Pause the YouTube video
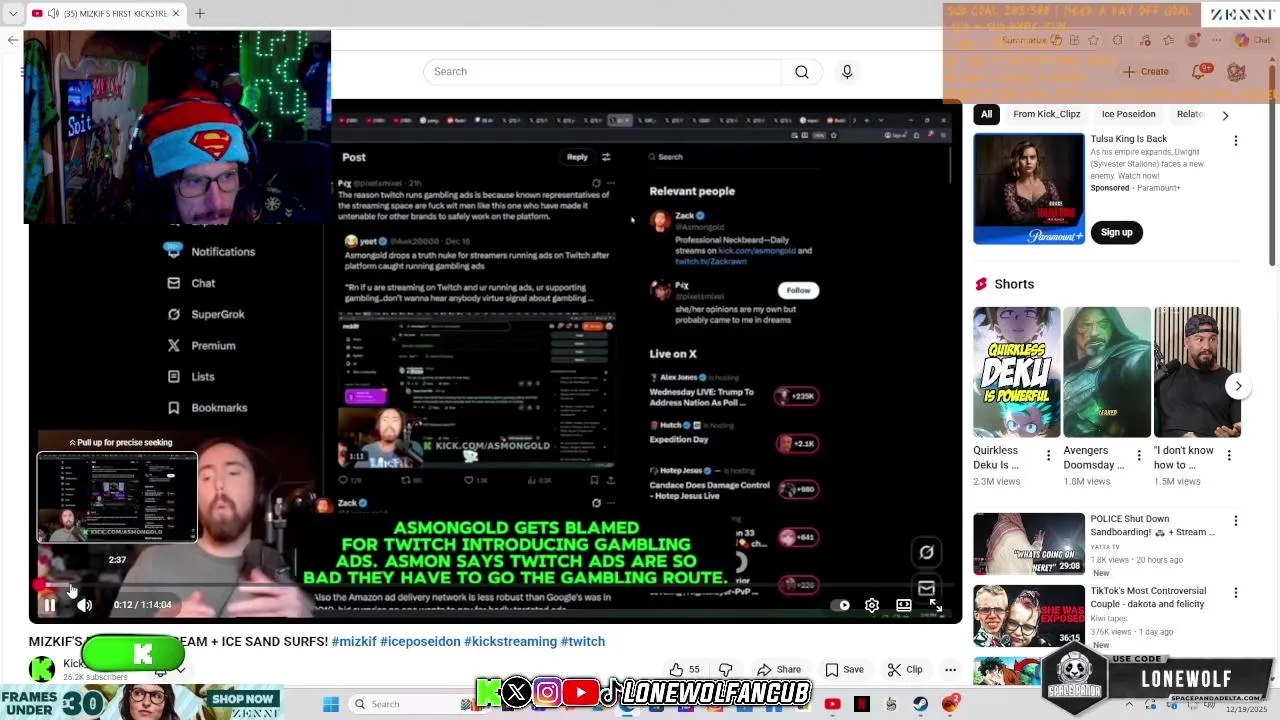The image size is (1280, 720). pos(49,605)
